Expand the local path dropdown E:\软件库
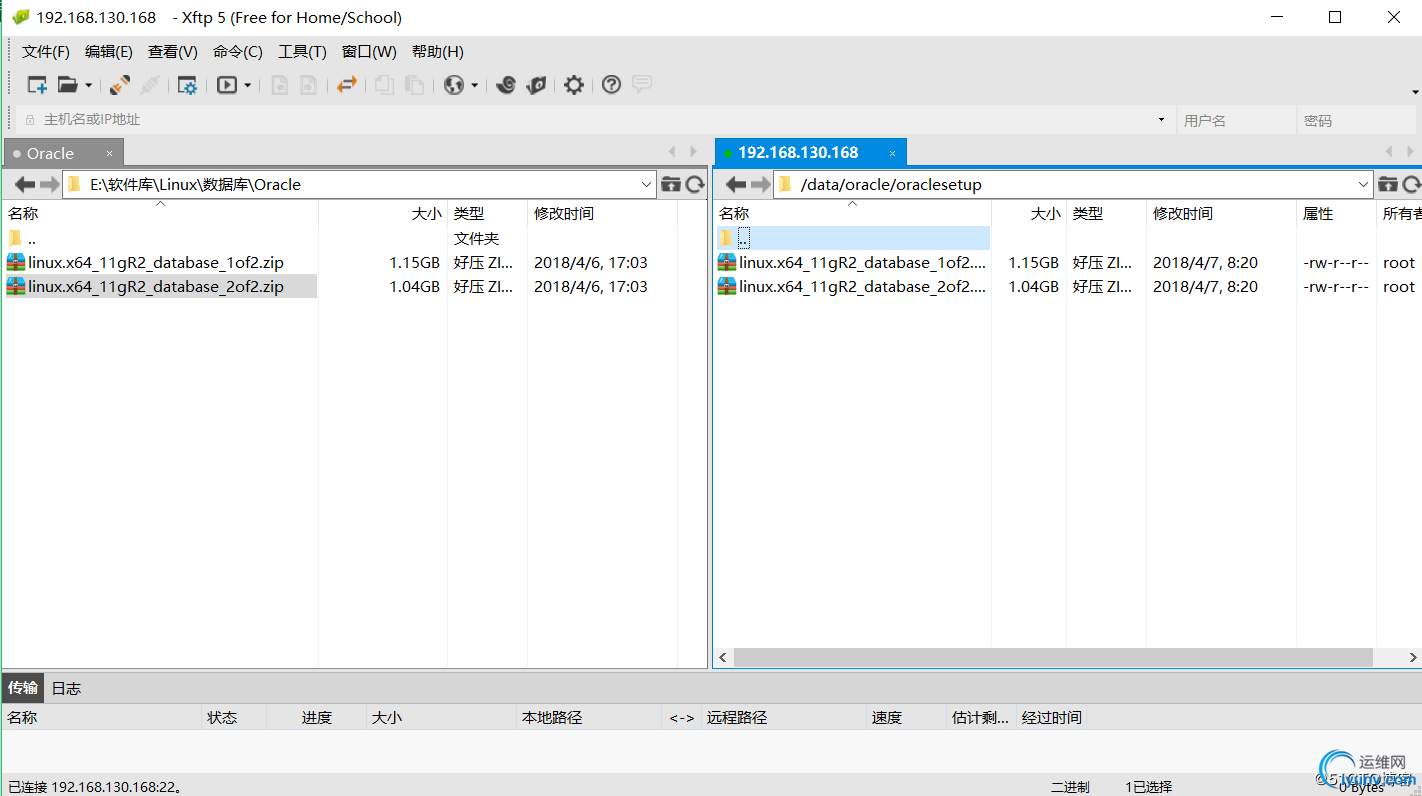The height and width of the screenshot is (796, 1422). click(x=646, y=184)
